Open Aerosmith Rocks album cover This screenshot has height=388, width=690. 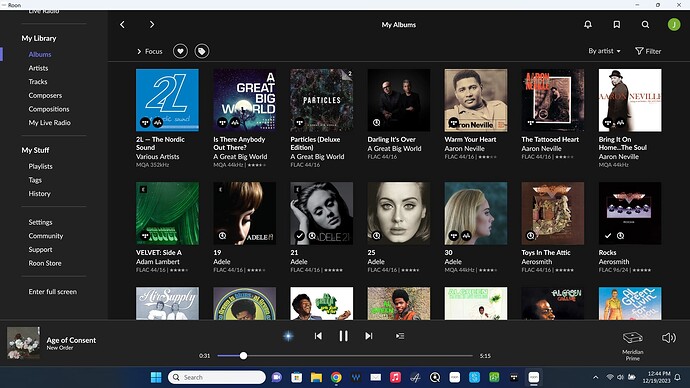[630, 213]
